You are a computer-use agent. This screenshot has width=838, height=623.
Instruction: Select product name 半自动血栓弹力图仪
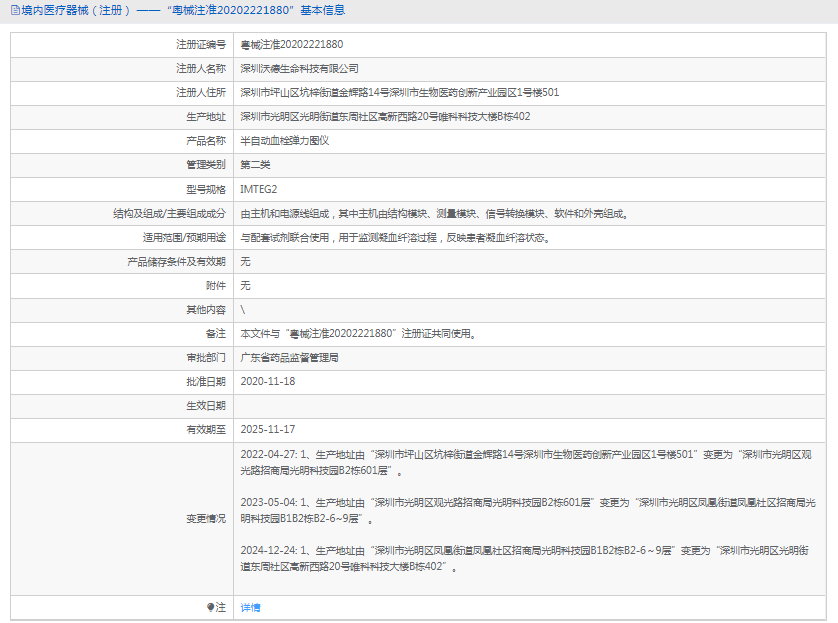(285, 141)
